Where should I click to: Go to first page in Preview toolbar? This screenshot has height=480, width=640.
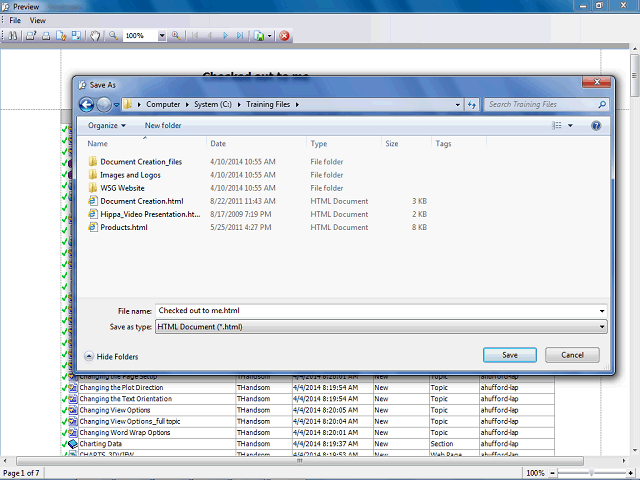click(x=195, y=36)
